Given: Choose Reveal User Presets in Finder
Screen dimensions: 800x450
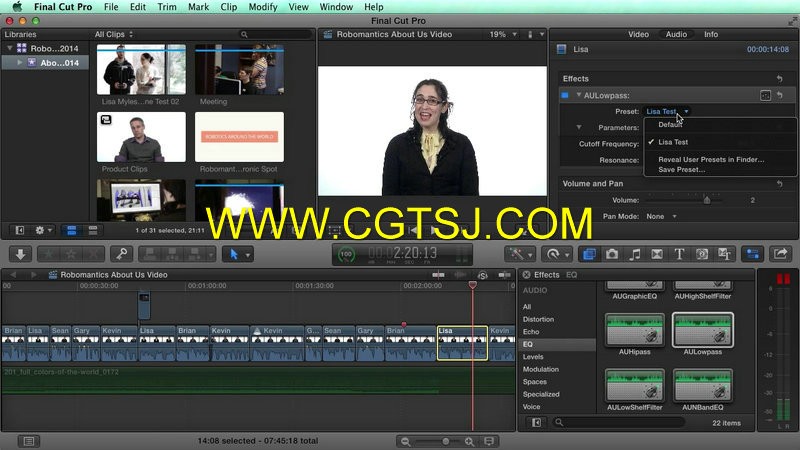Looking at the screenshot, I should 711,159.
